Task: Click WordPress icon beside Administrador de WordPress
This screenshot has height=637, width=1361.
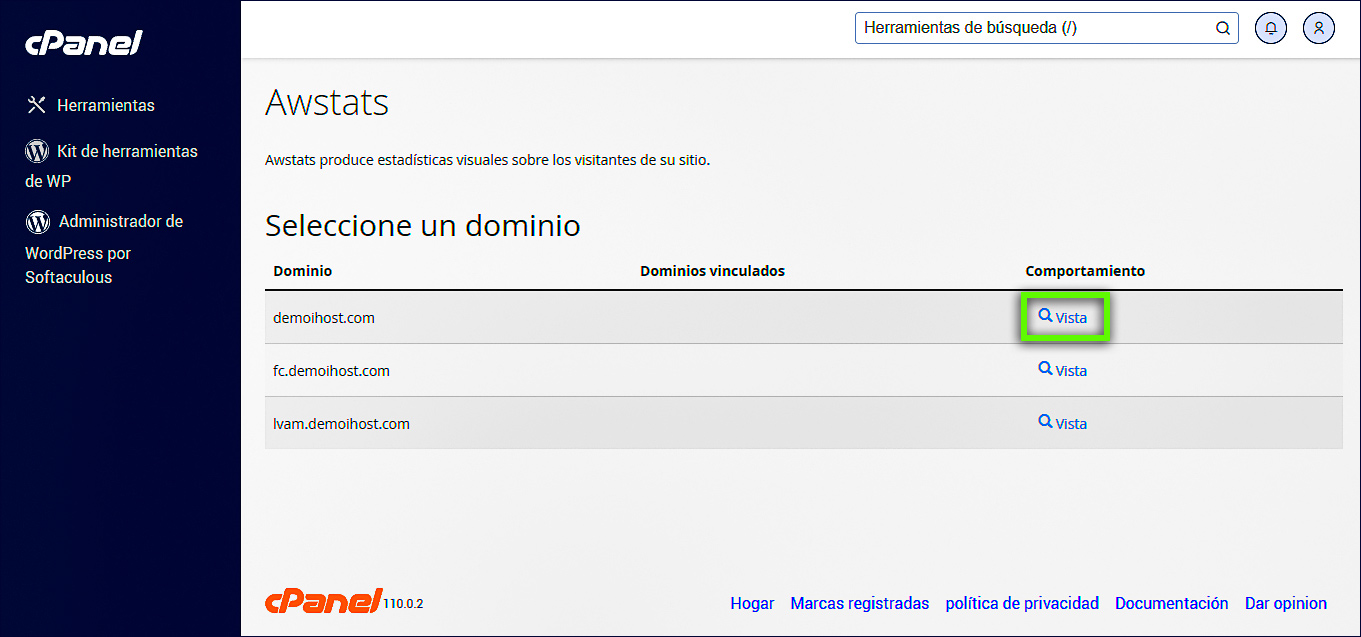Action: click(x=38, y=221)
